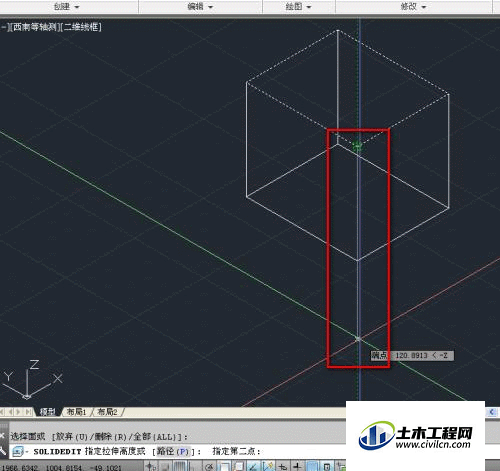The image size is (500, 471).
Task: Switch to the 模型 tab
Action: pos(48,412)
